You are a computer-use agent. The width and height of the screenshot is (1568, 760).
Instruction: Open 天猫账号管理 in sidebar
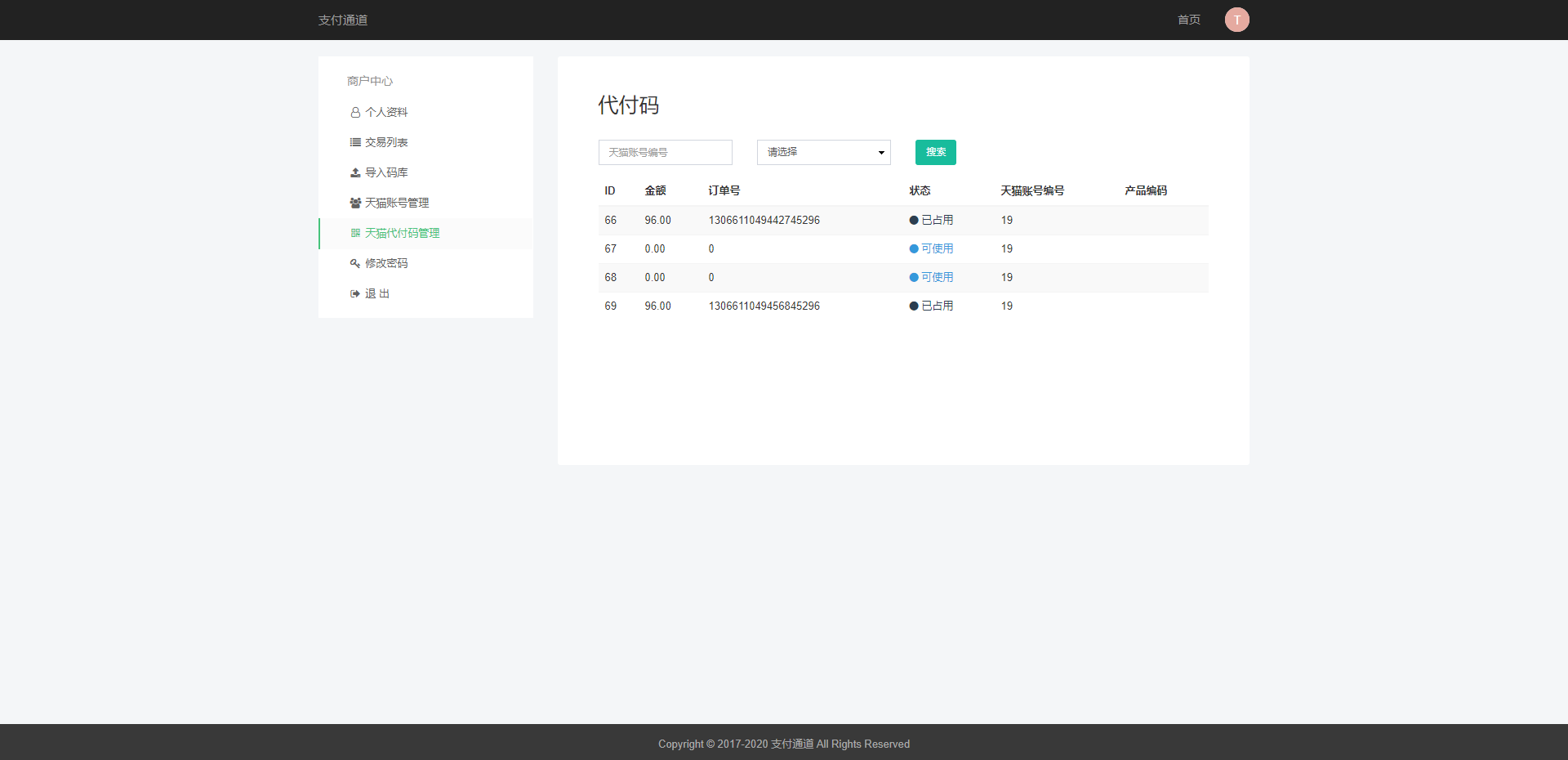pyautogui.click(x=425, y=203)
